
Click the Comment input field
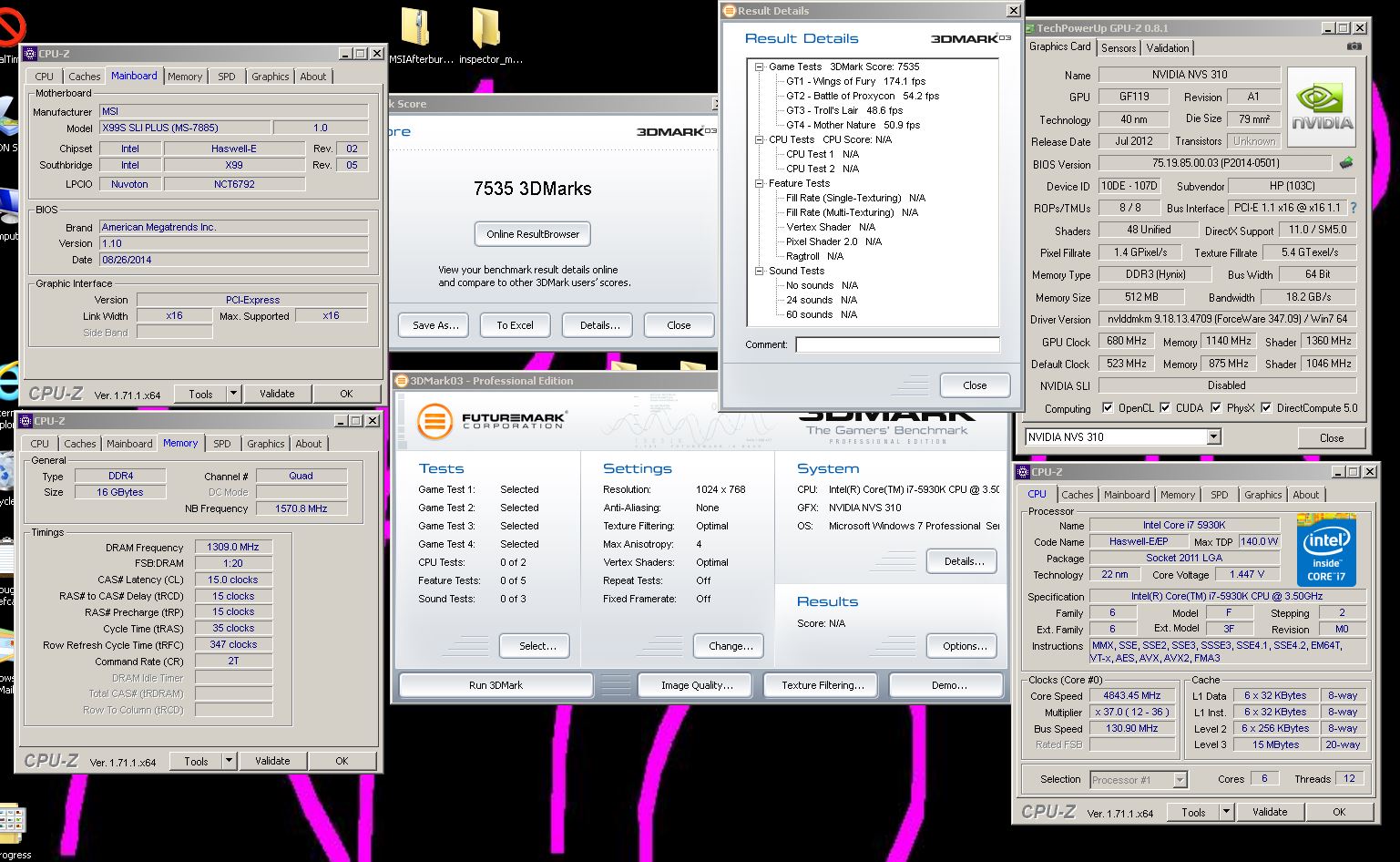click(897, 344)
